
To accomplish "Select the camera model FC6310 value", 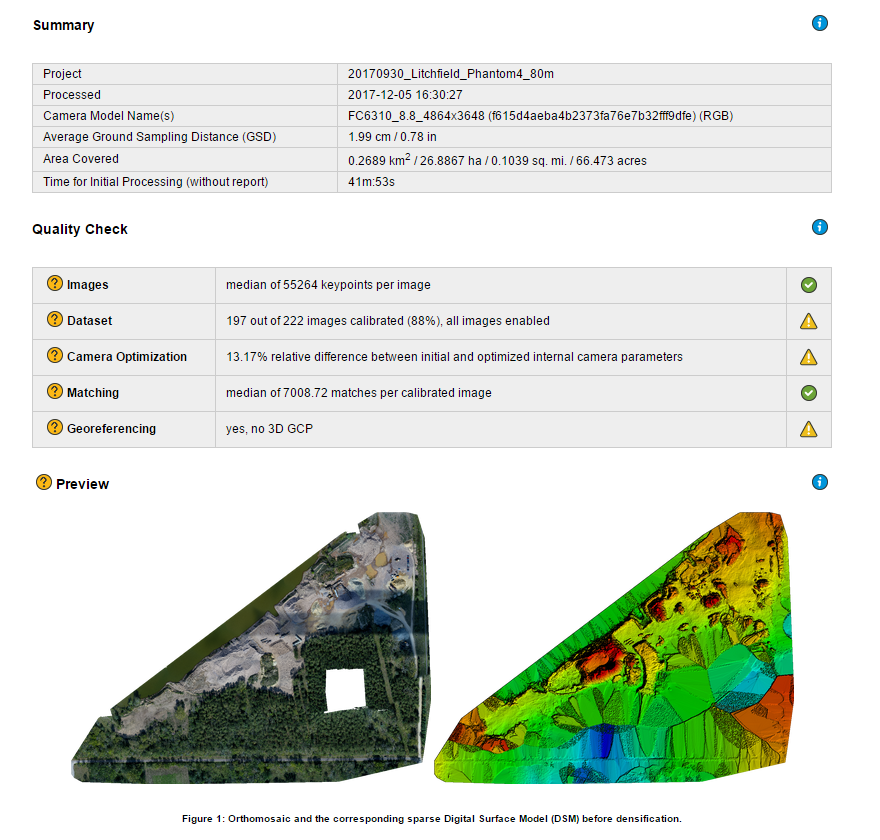I will 540,116.
